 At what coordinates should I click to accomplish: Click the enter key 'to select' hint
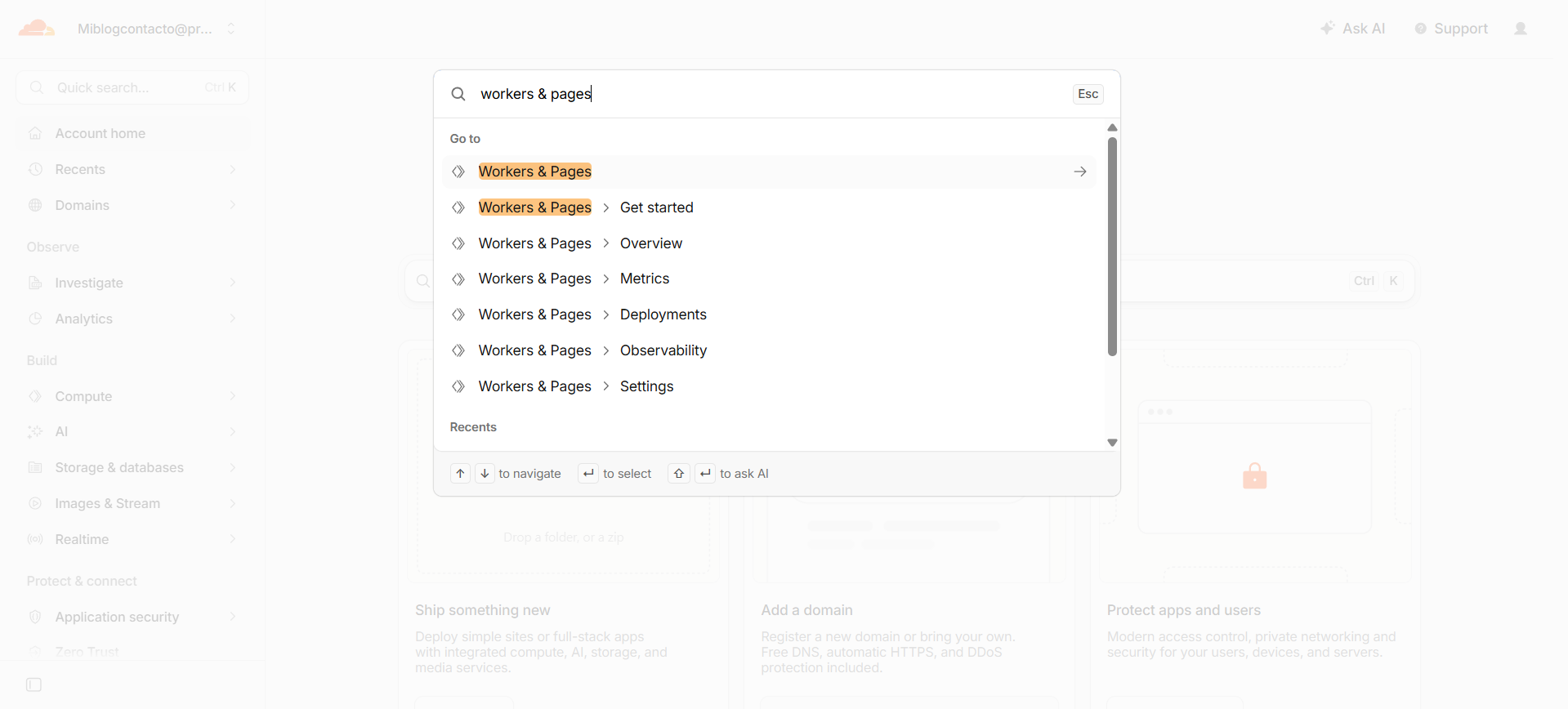point(588,474)
